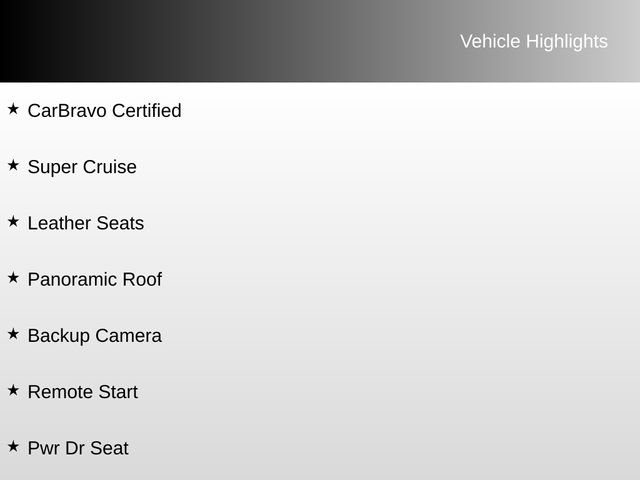Select the Backup Camera feature text
640x480 pixels.
pos(94,336)
